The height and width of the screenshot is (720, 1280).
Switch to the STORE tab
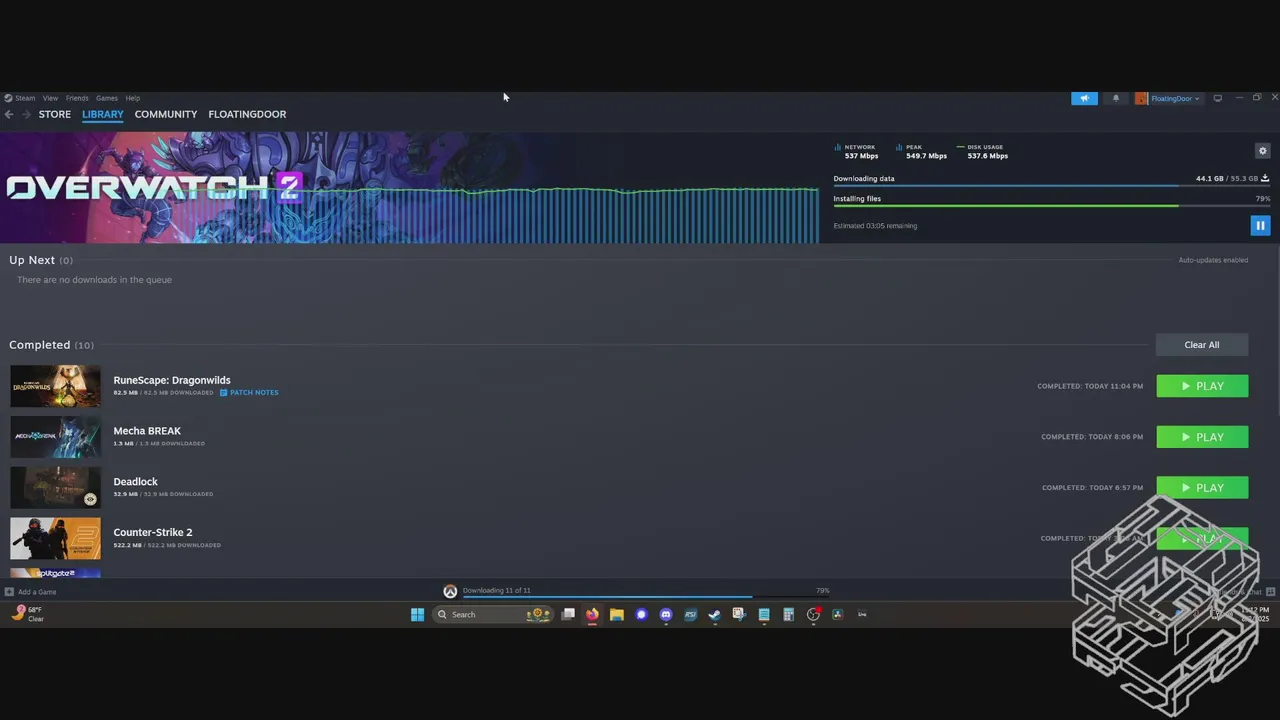point(55,114)
